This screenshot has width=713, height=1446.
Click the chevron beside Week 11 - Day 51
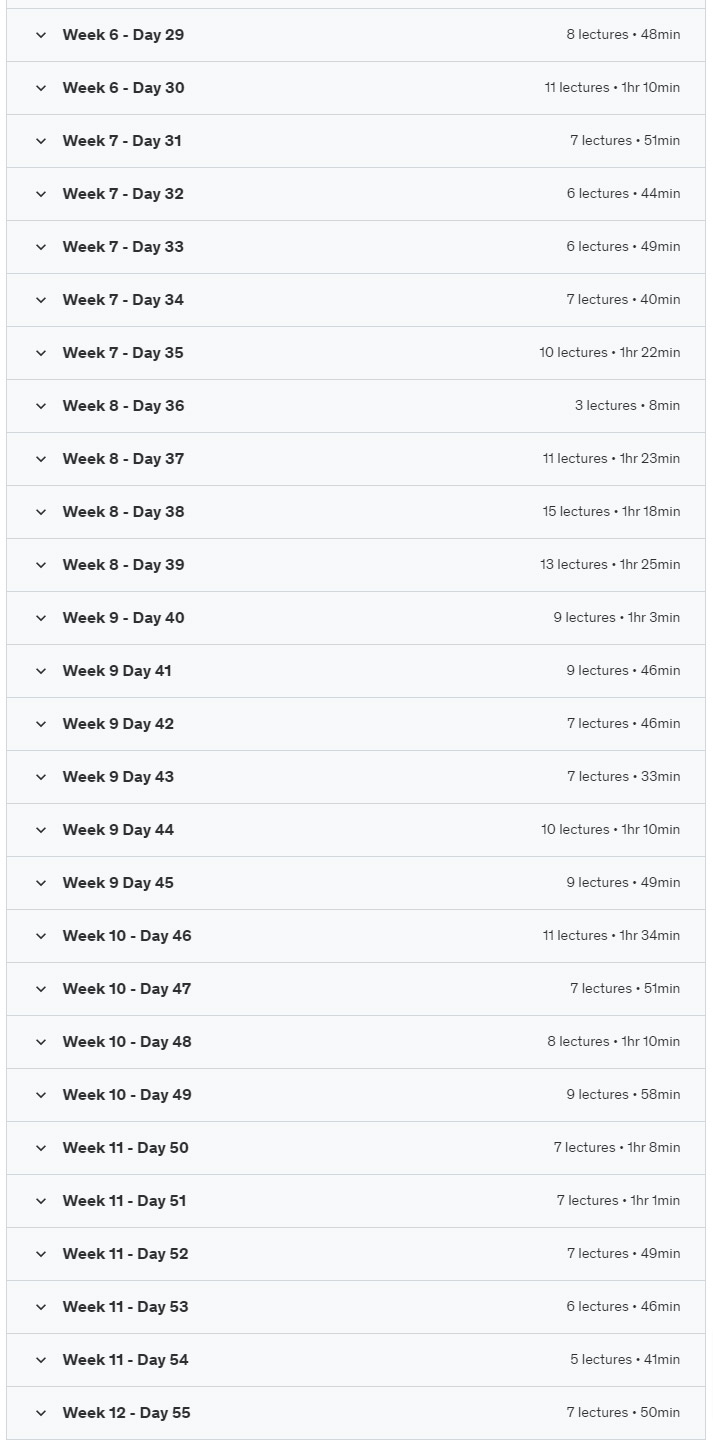[x=41, y=1201]
